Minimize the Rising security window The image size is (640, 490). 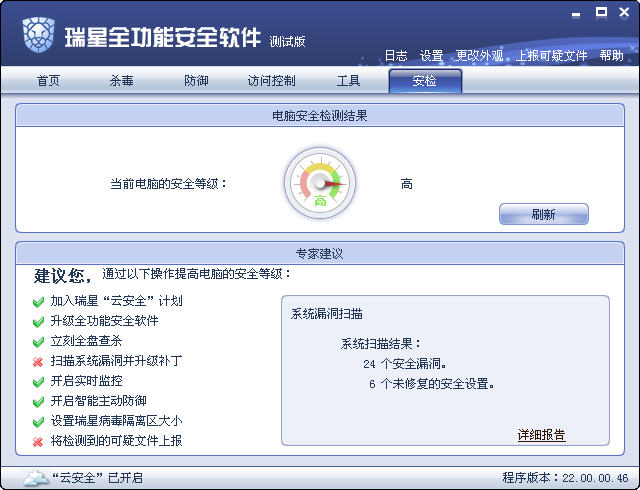(x=576, y=15)
